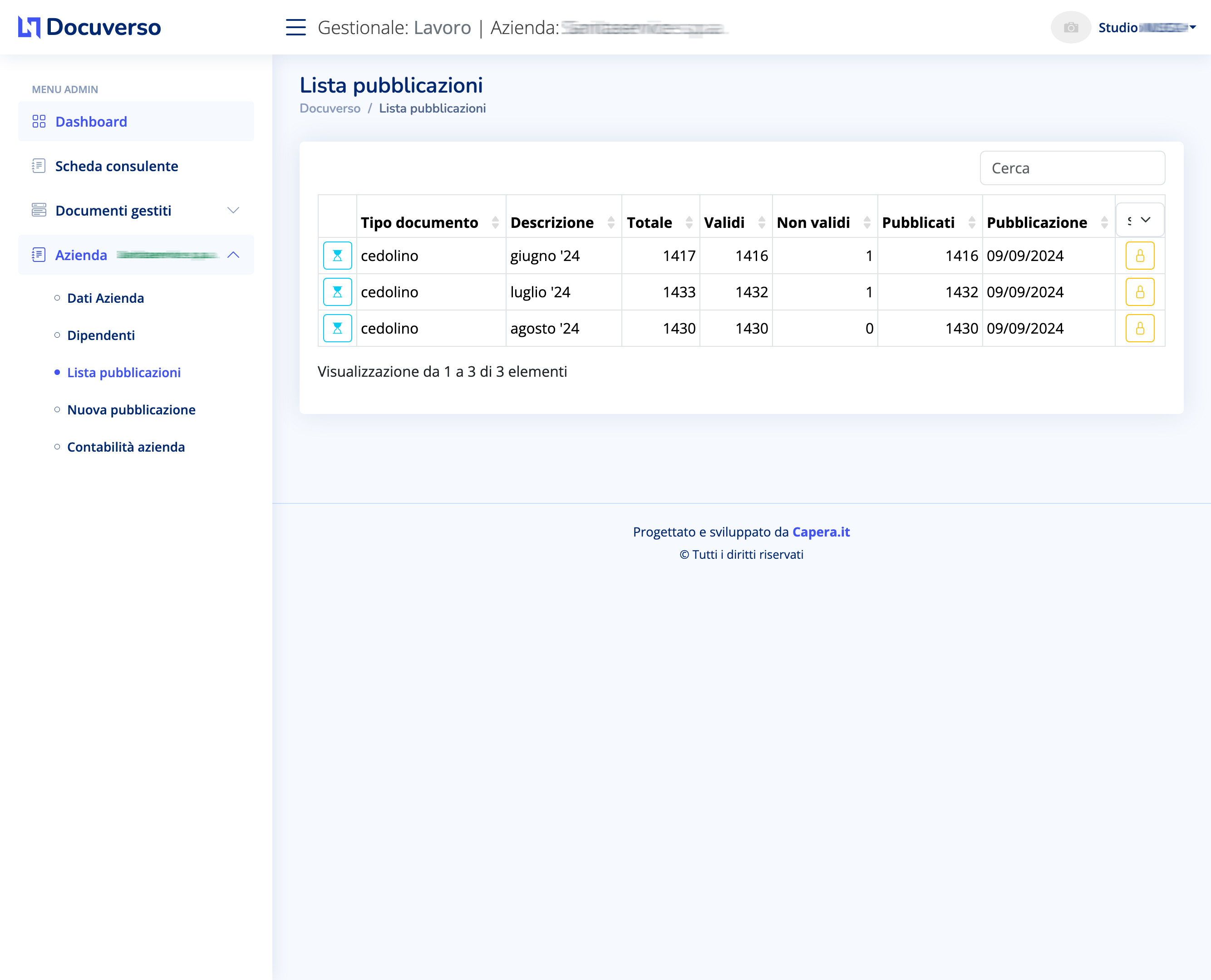Click the hourglass icon for giugno '24

[337, 256]
